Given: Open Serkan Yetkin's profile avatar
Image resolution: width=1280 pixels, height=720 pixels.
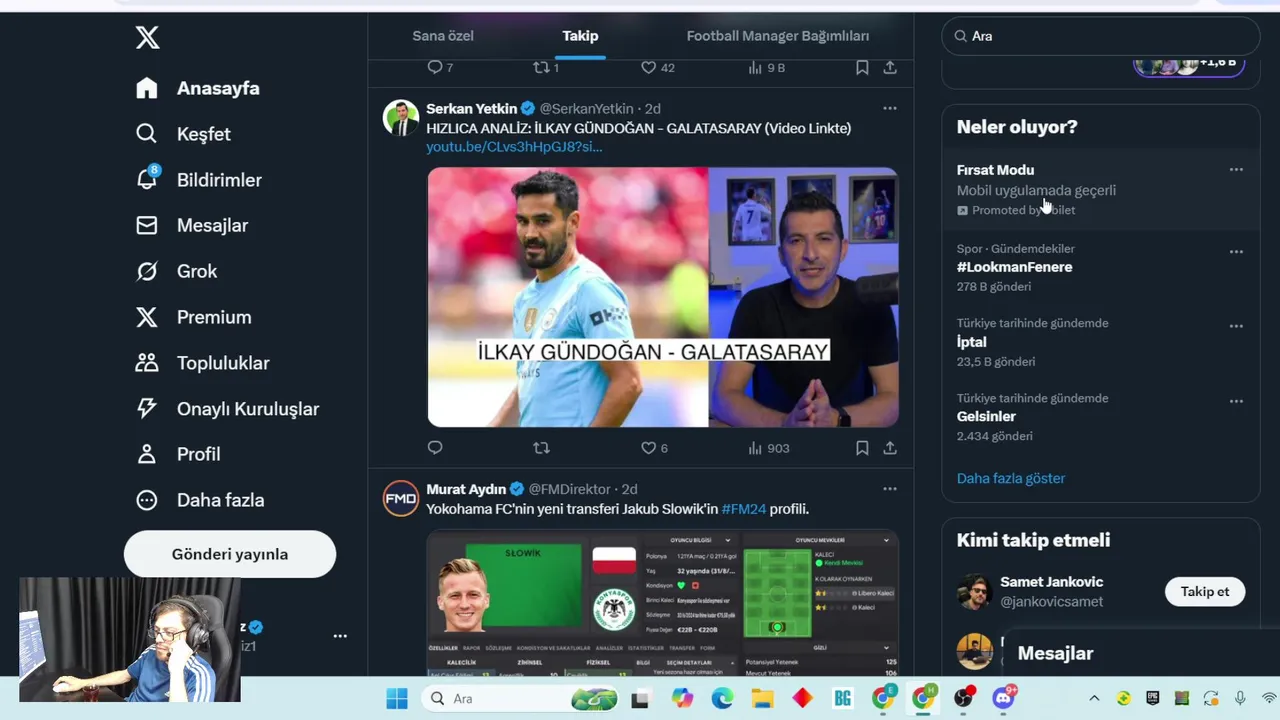Looking at the screenshot, I should point(401,118).
